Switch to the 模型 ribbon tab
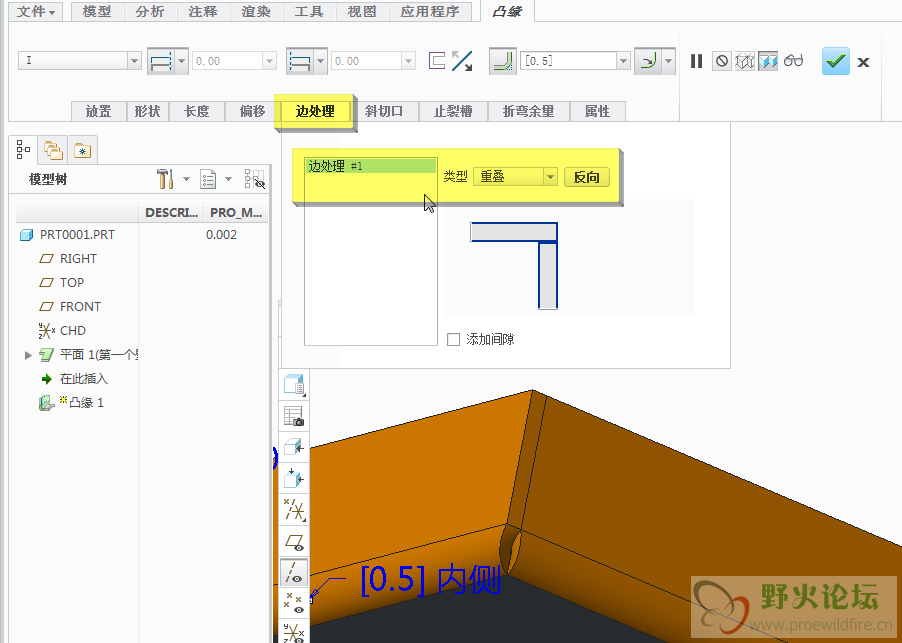902x643 pixels. pyautogui.click(x=97, y=12)
